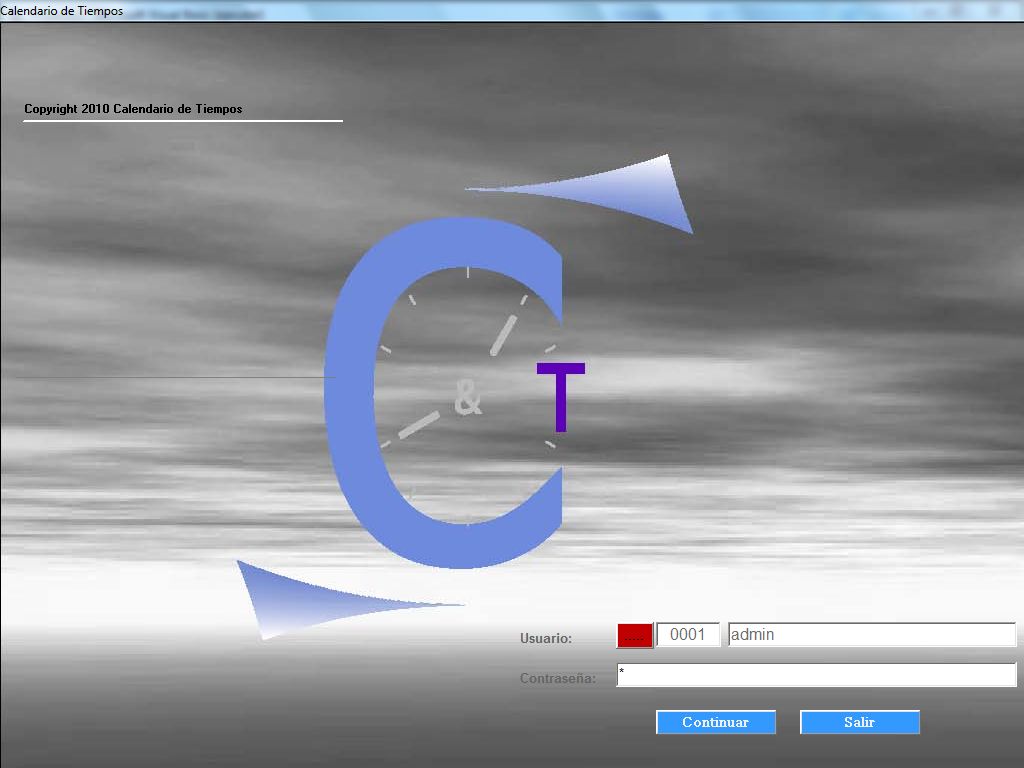Click the lower blue arrowhead graphic
The height and width of the screenshot is (768, 1024).
coord(290,598)
